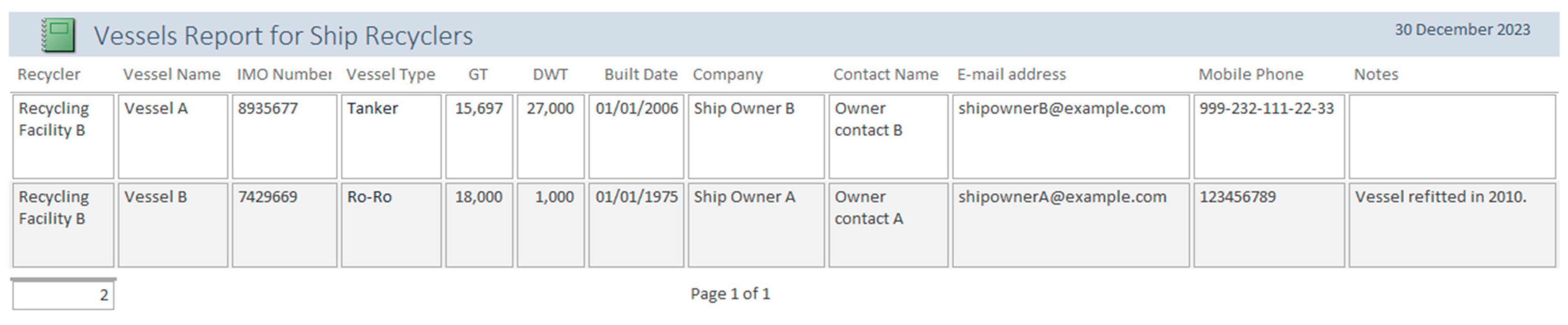Click the report title Vessels Report for Ship Recyclers
This screenshot has width=1568, height=325.
point(283,36)
